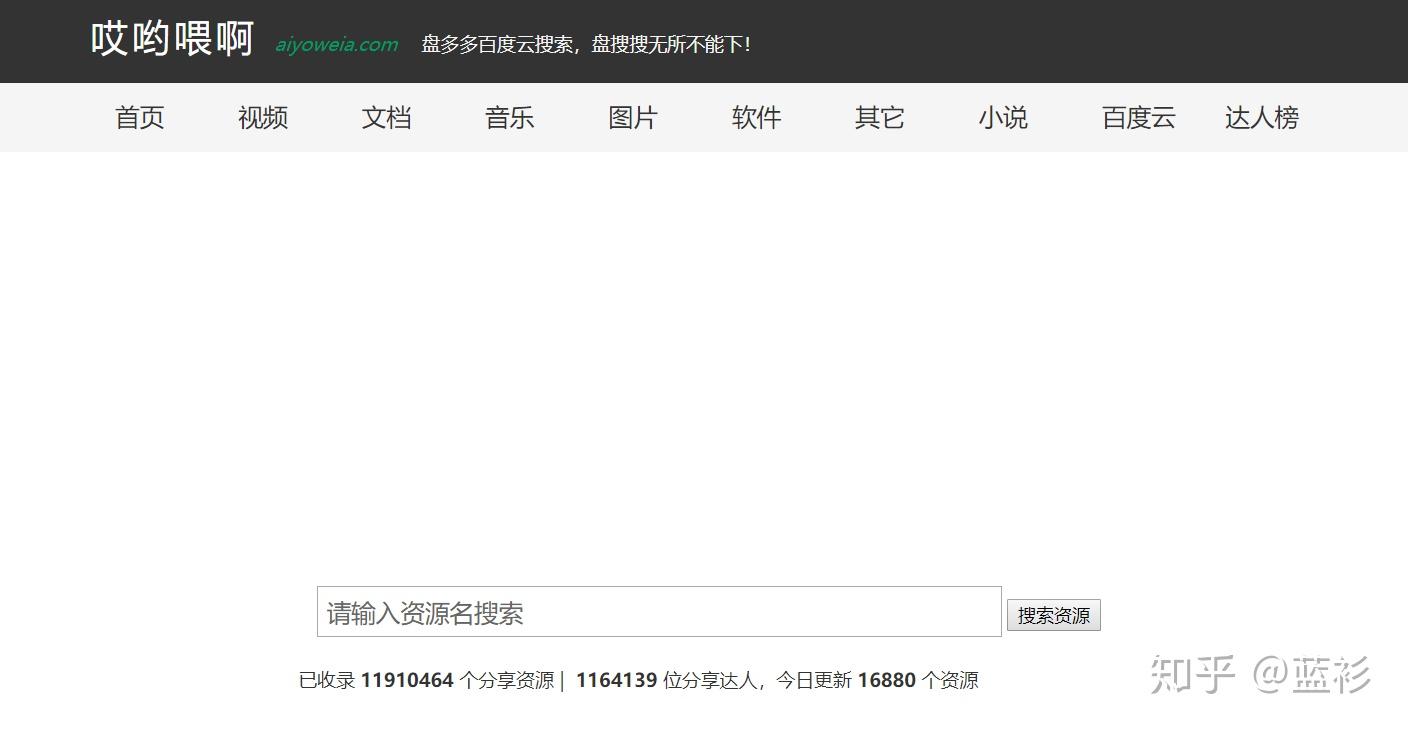Click the 哎哟喂啊 site logo
The image size is (1408, 732).
pos(172,40)
